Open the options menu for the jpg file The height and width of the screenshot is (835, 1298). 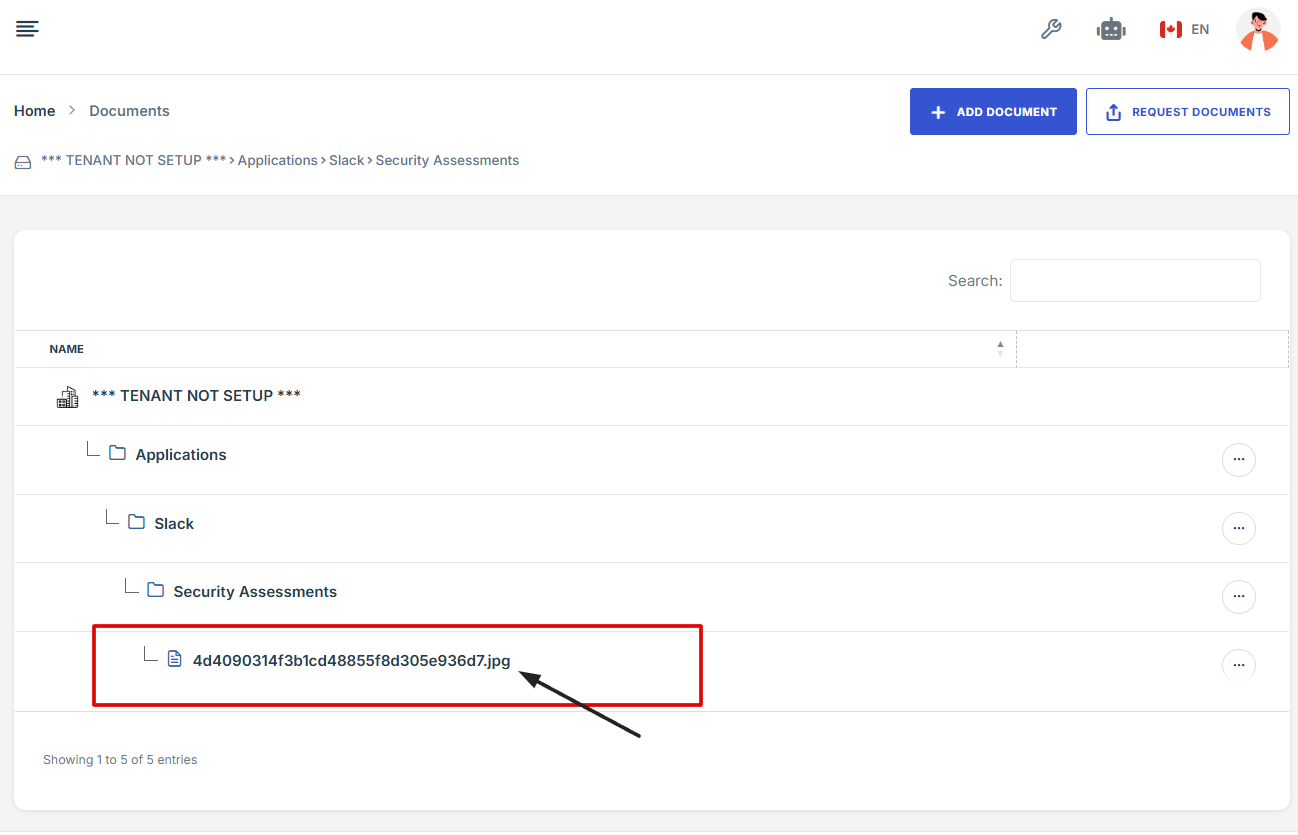pyautogui.click(x=1238, y=665)
